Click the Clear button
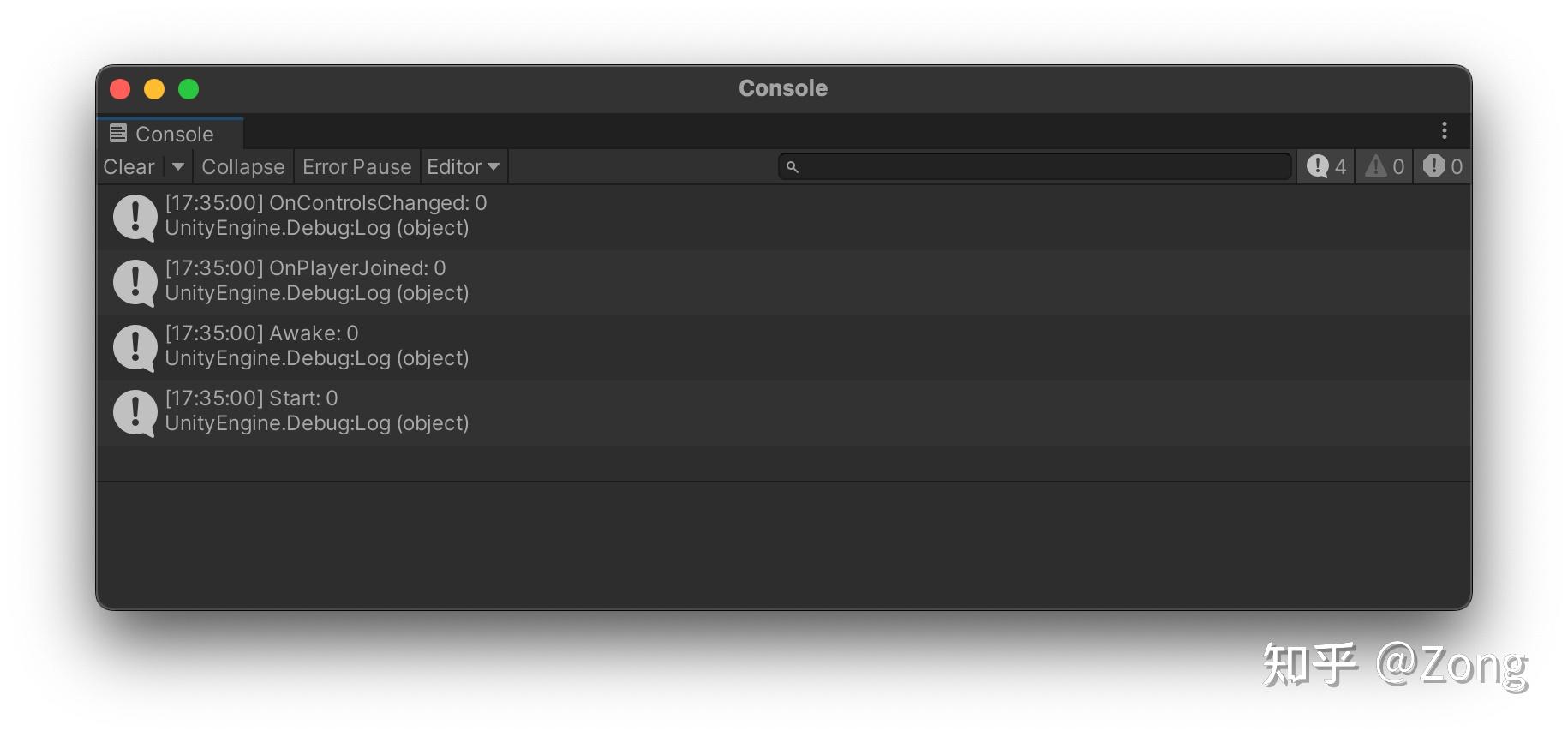1568x737 pixels. pyautogui.click(x=129, y=167)
